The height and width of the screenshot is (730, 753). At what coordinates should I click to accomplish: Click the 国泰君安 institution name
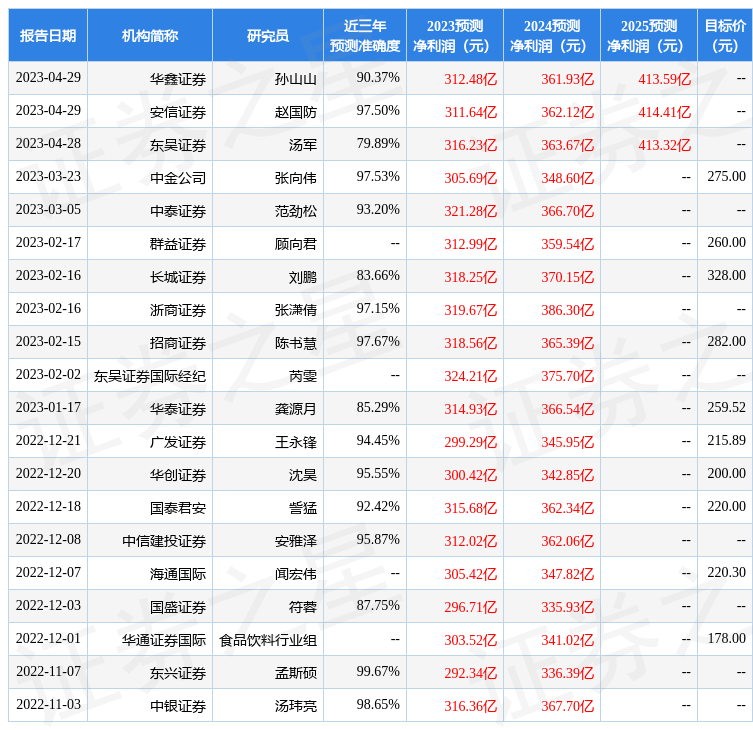(178, 508)
